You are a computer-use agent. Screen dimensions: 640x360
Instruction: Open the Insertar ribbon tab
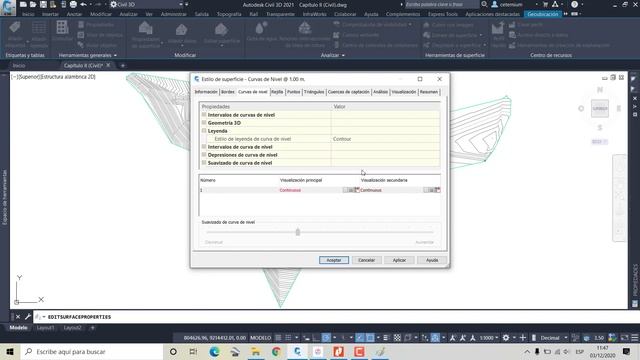coord(50,14)
